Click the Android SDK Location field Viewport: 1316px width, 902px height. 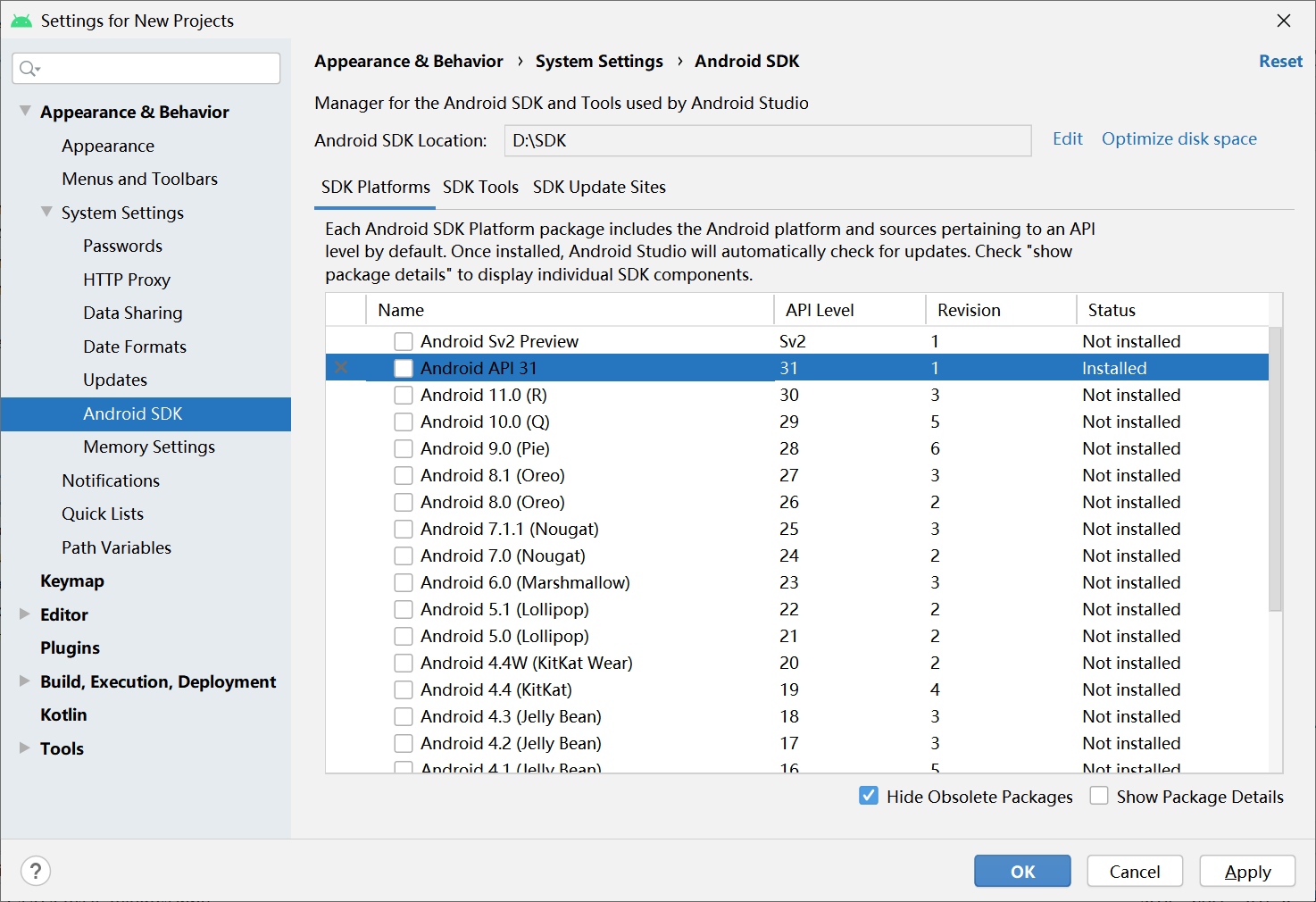(x=768, y=140)
